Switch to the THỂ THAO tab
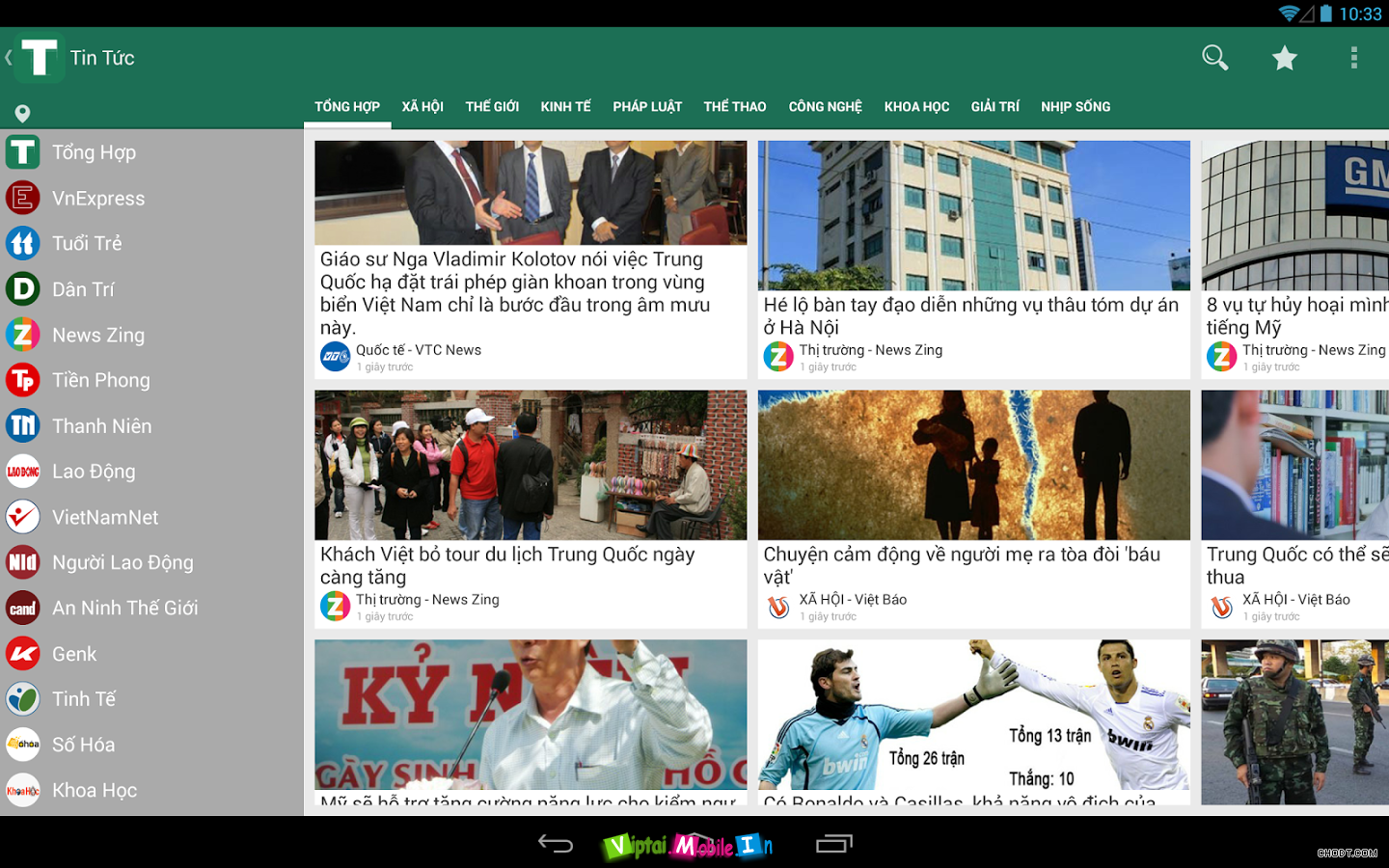The width and height of the screenshot is (1389, 868). click(x=735, y=106)
